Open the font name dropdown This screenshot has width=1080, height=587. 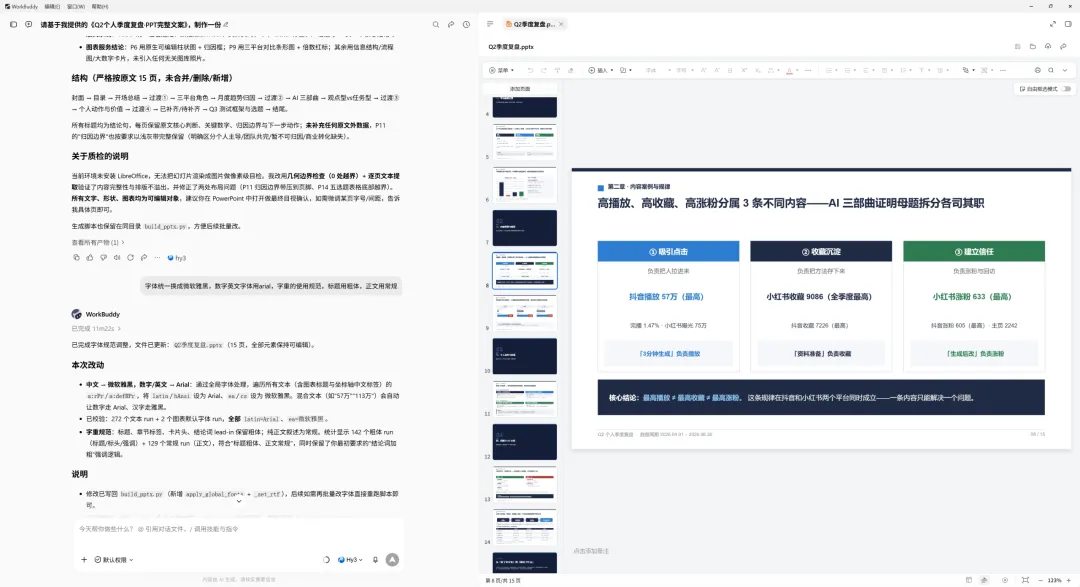(x=657, y=70)
